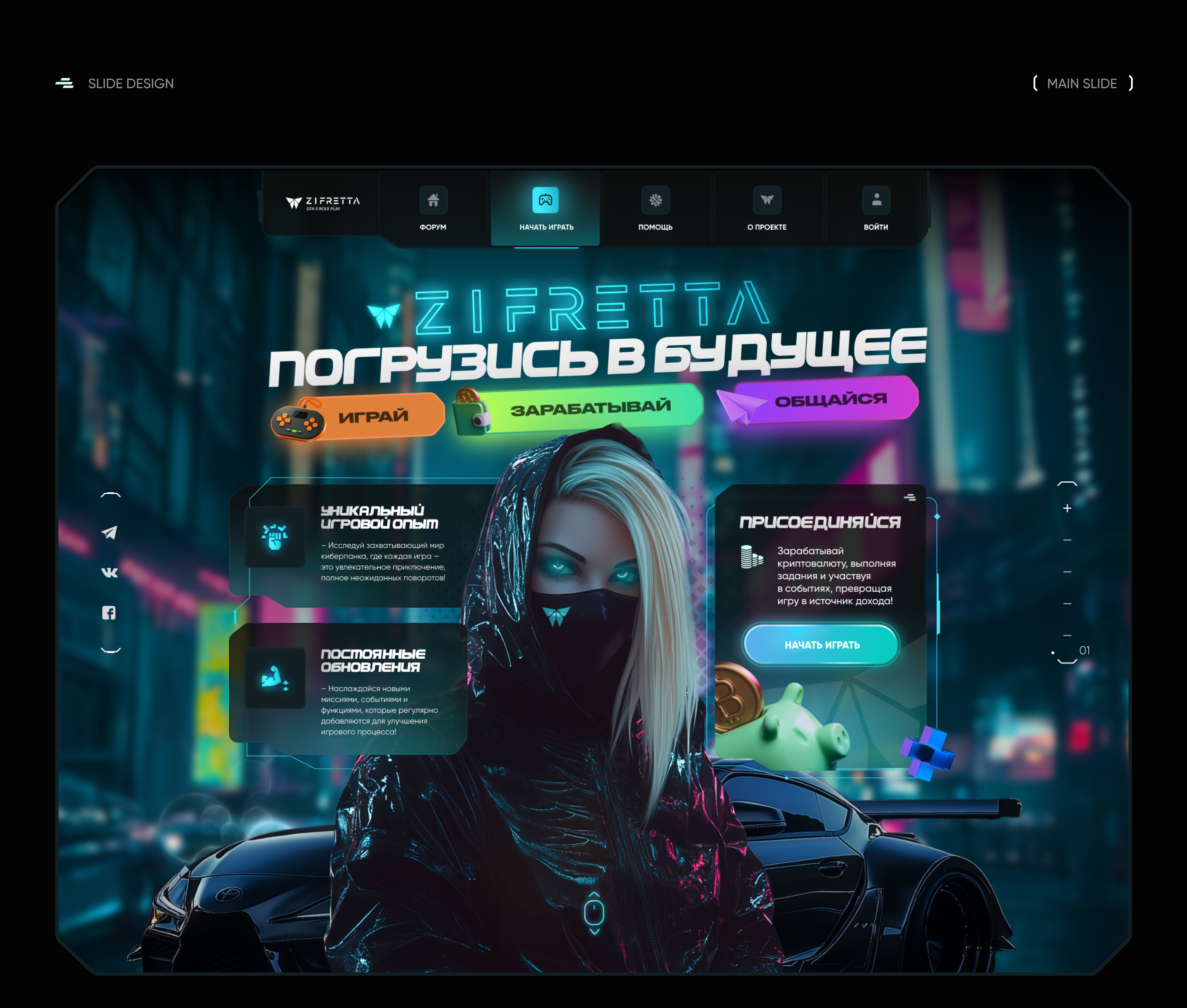
Task: Click the Main Slide label
Action: coord(1082,83)
